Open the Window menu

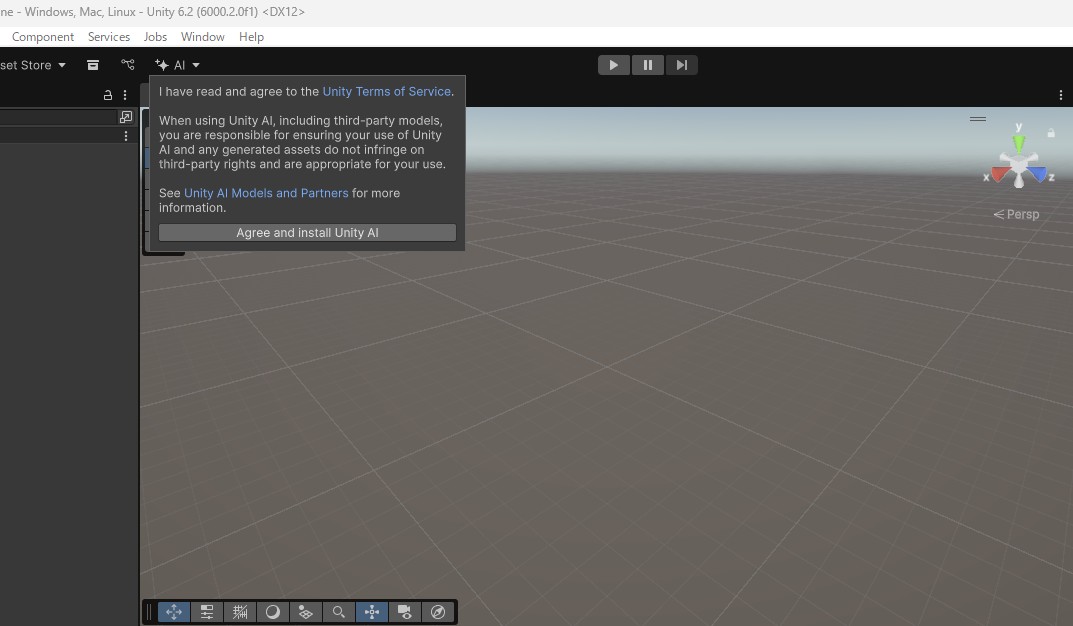click(203, 37)
